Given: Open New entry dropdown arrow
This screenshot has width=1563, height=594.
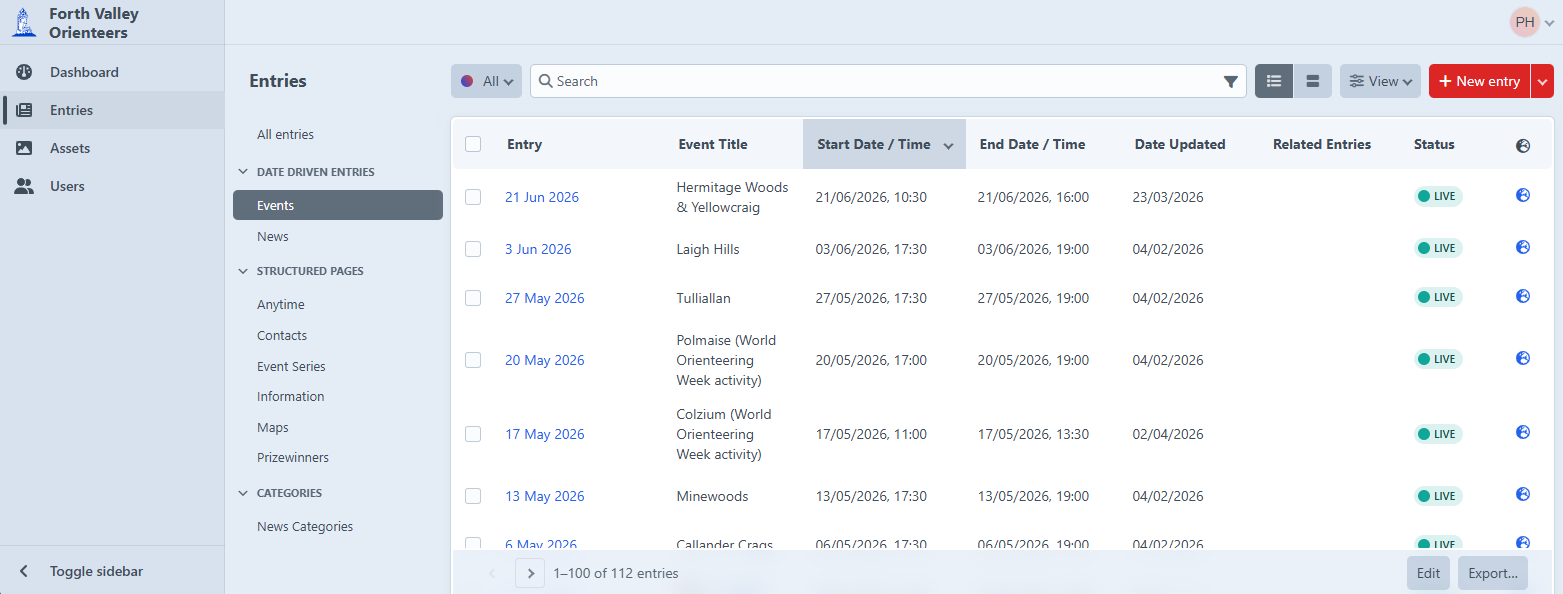Looking at the screenshot, I should point(1542,81).
